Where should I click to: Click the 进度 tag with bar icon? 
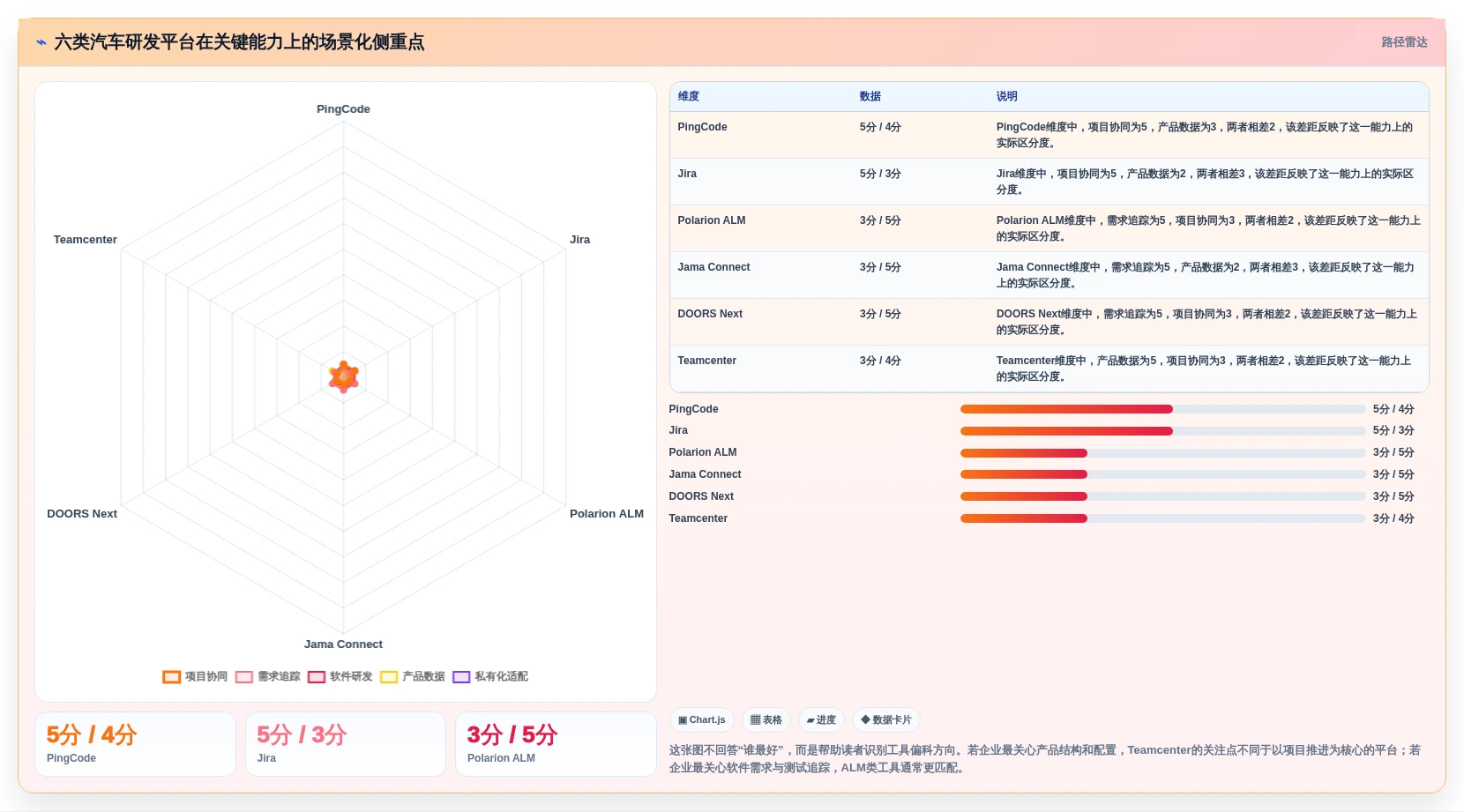point(821,720)
